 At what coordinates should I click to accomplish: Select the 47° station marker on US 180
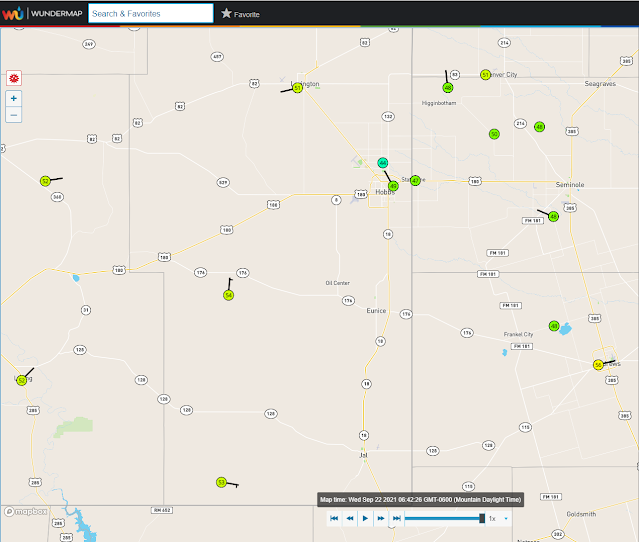(x=415, y=180)
